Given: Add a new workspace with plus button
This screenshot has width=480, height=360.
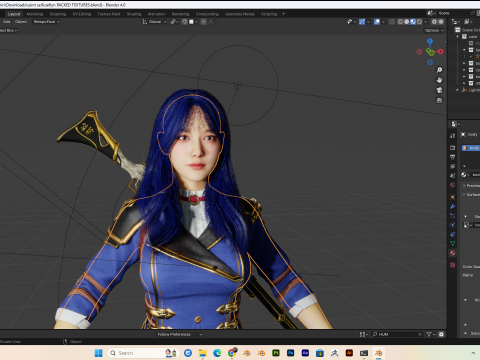Looking at the screenshot, I should point(284,14).
